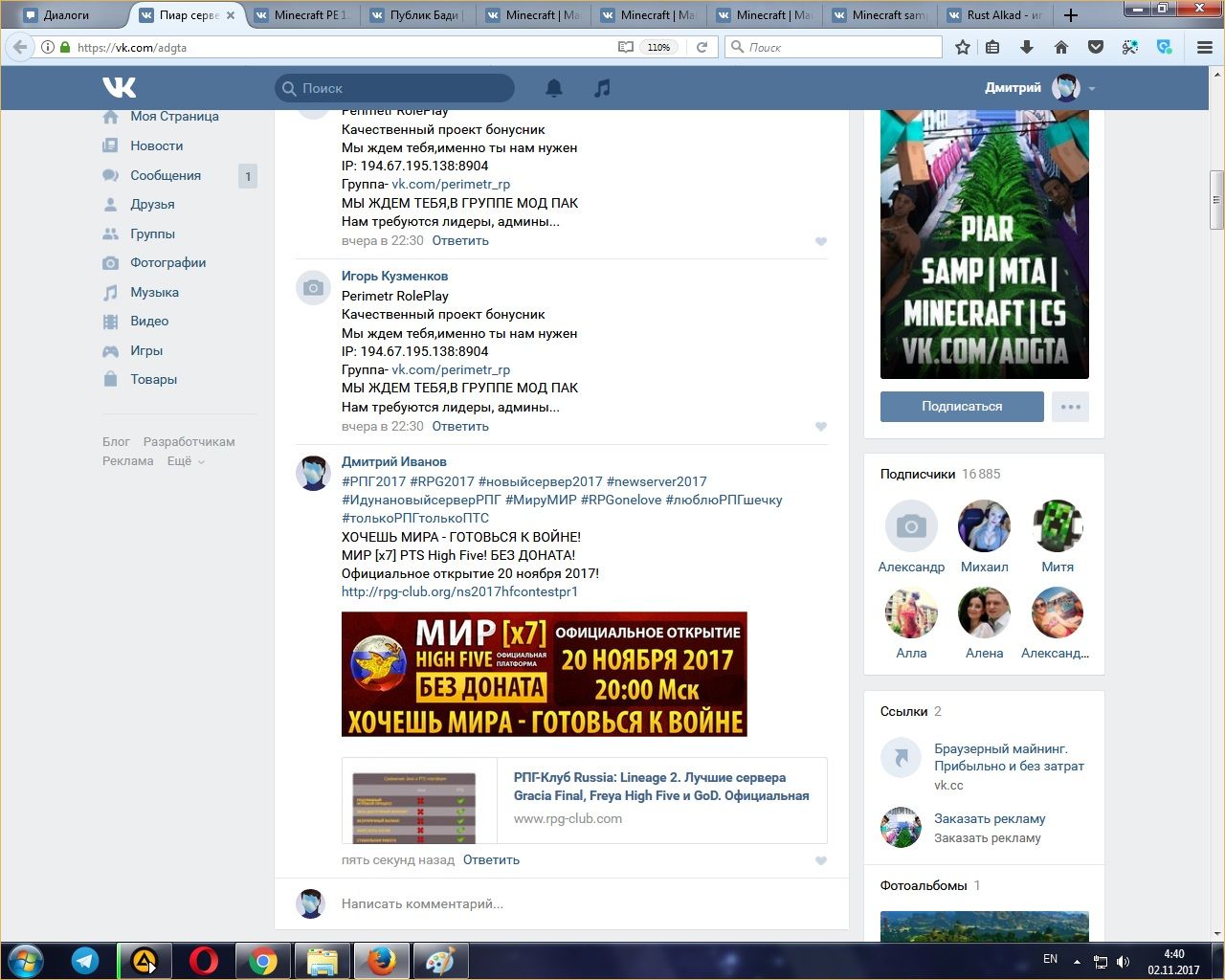The width and height of the screenshot is (1225, 980).
Task: Open the EN input language selector
Action: click(x=1050, y=959)
